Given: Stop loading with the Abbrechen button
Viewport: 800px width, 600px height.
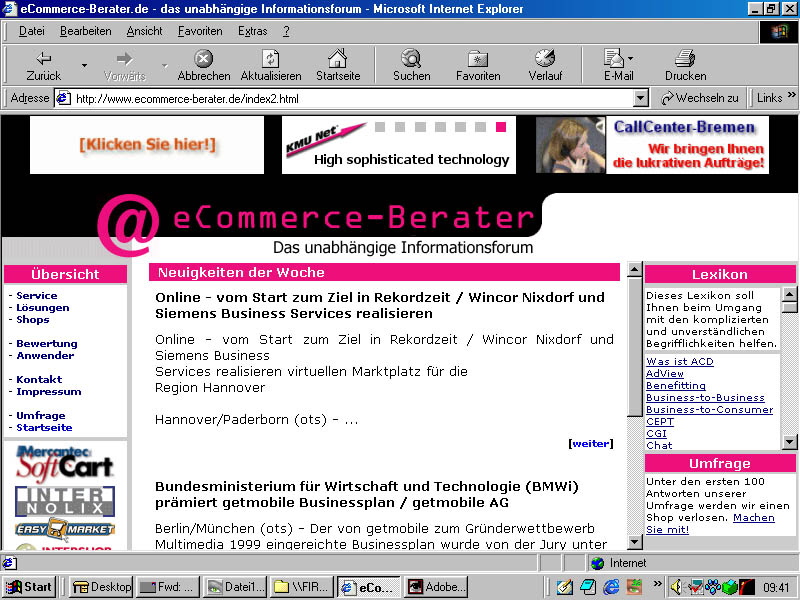Looking at the screenshot, I should pos(204,65).
